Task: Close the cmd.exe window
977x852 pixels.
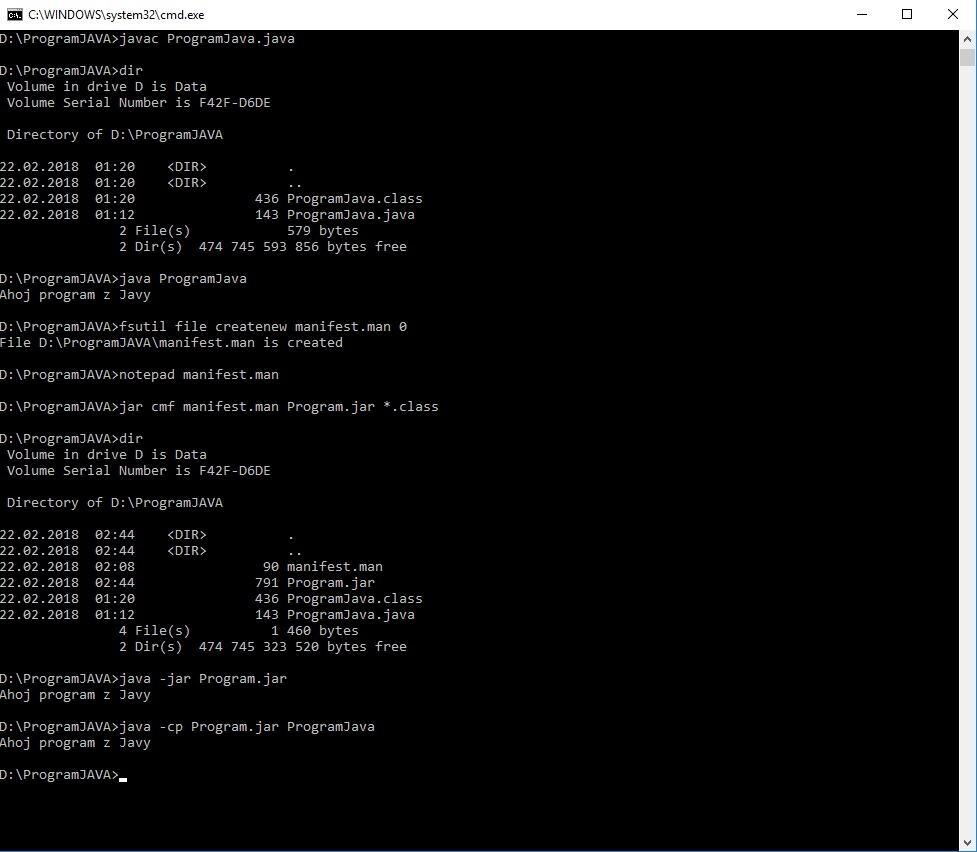Action: [953, 14]
